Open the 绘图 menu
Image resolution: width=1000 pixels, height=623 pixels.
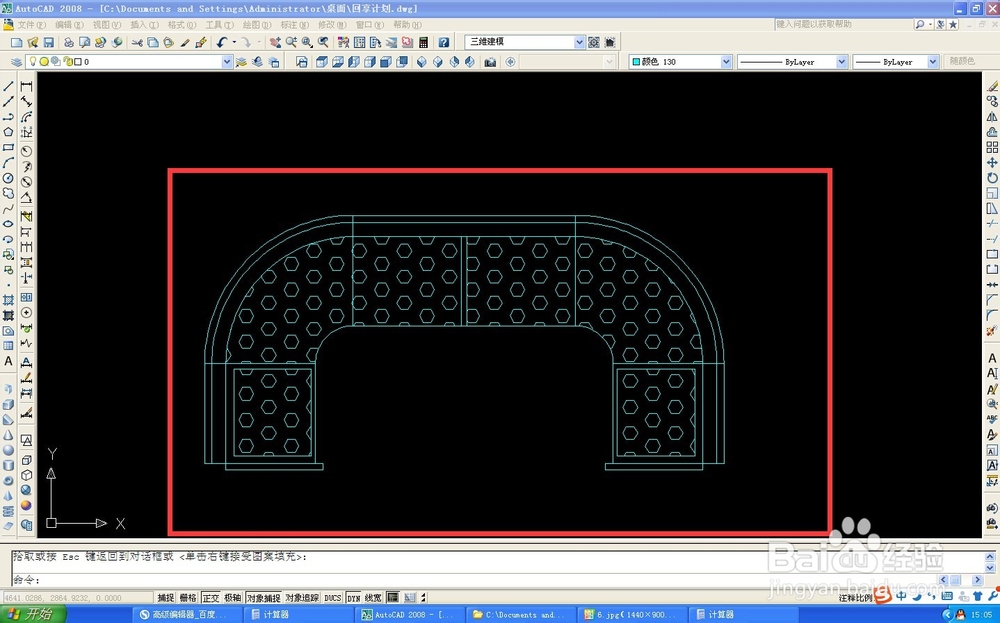pos(257,24)
